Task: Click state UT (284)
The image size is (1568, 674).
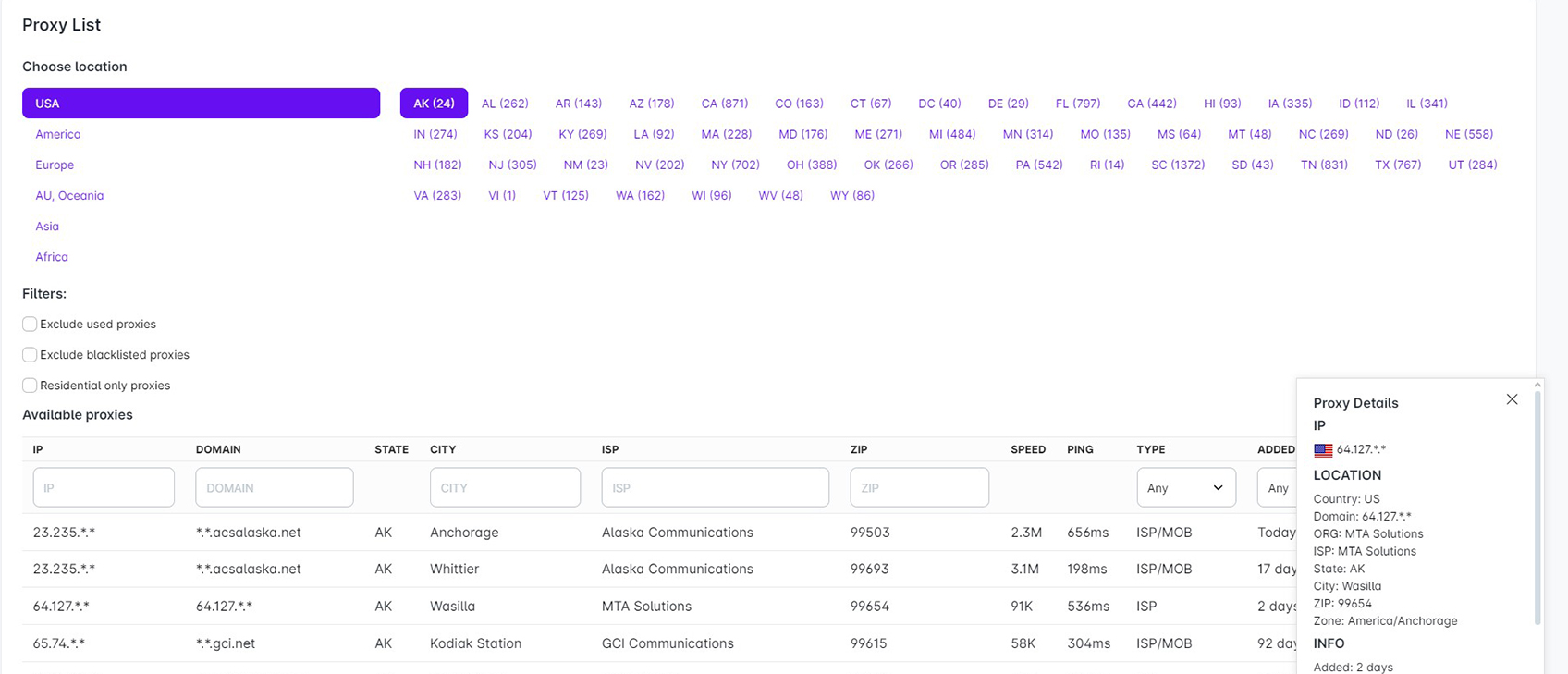Action: click(1473, 165)
